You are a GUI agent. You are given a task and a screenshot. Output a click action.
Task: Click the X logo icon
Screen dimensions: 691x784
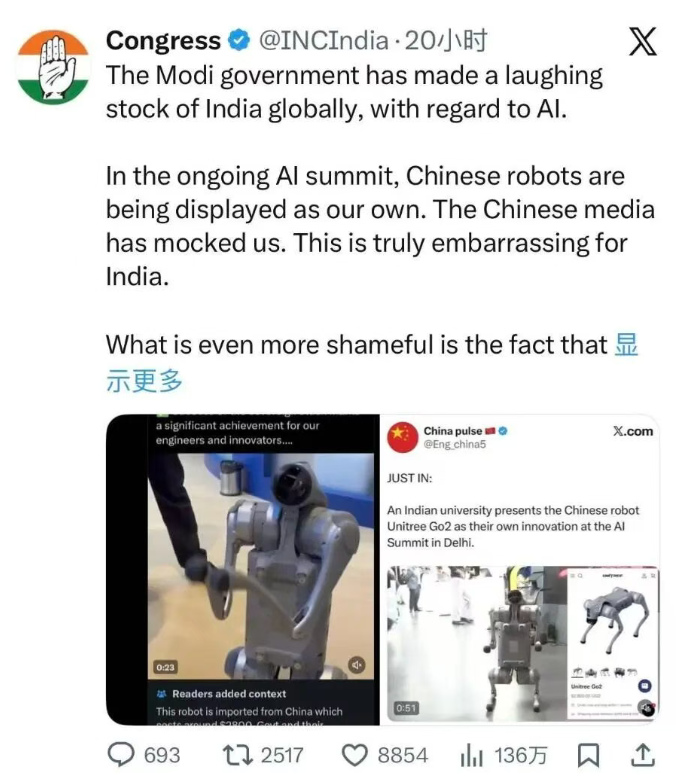pos(642,42)
